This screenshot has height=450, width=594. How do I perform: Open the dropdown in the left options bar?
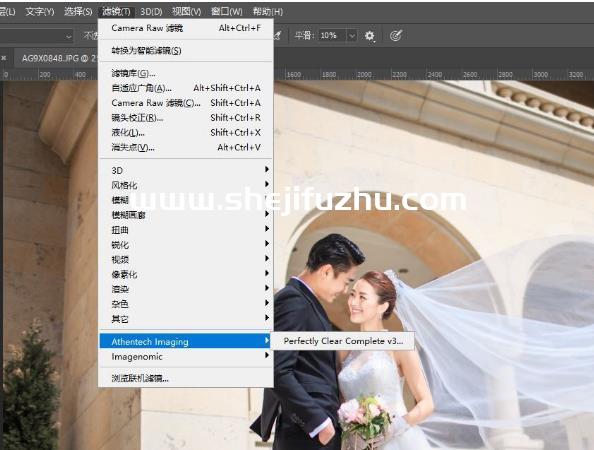point(68,36)
